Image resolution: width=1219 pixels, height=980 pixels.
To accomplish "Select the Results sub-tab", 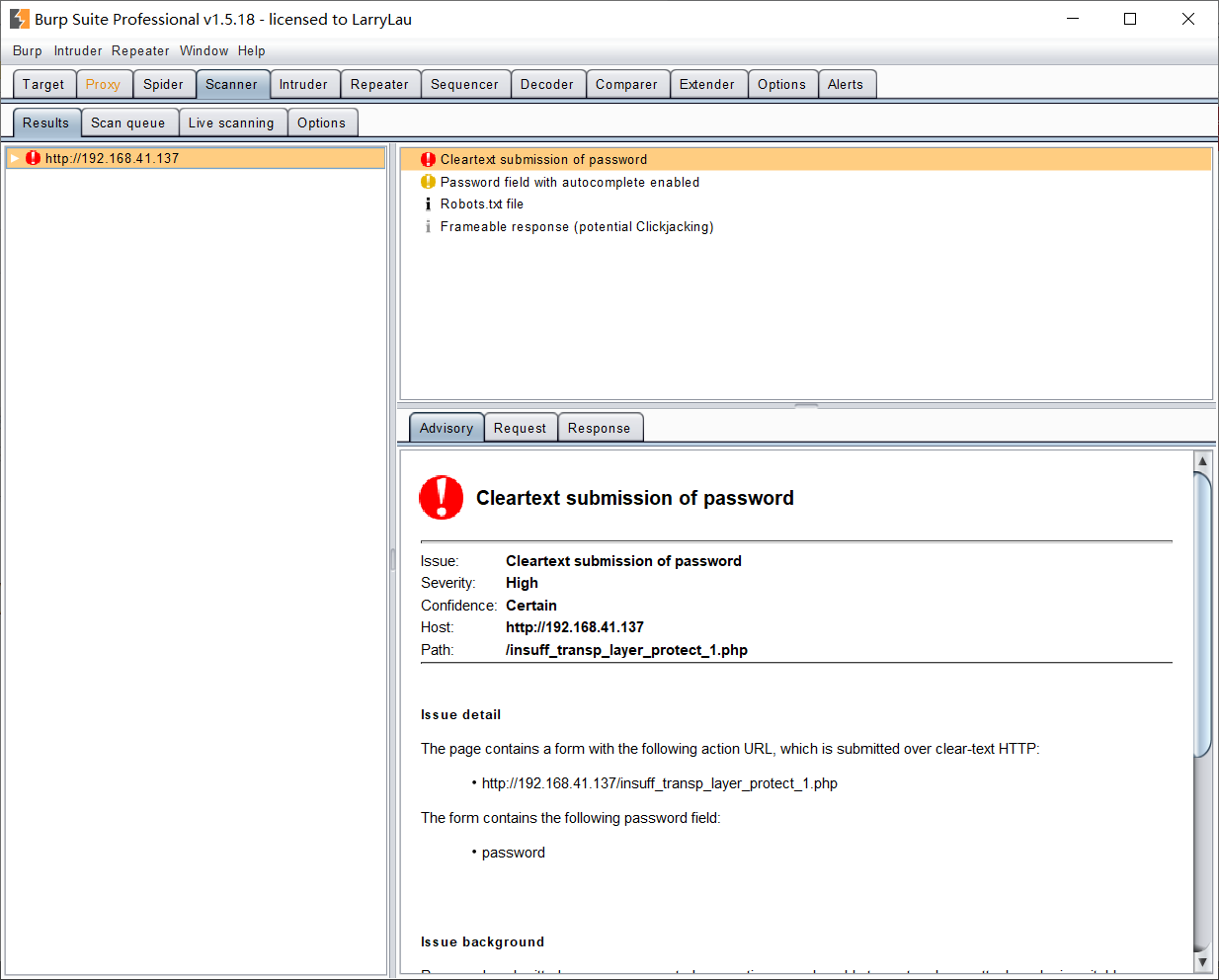I will (x=46, y=122).
